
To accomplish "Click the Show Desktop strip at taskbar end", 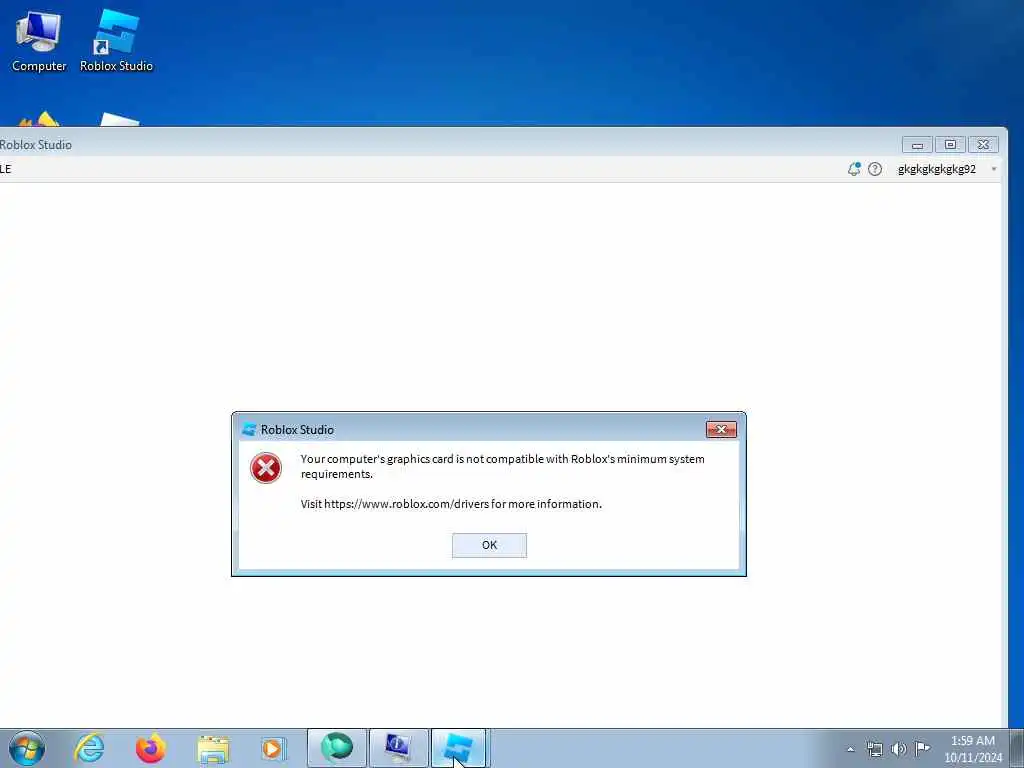I will point(1017,748).
